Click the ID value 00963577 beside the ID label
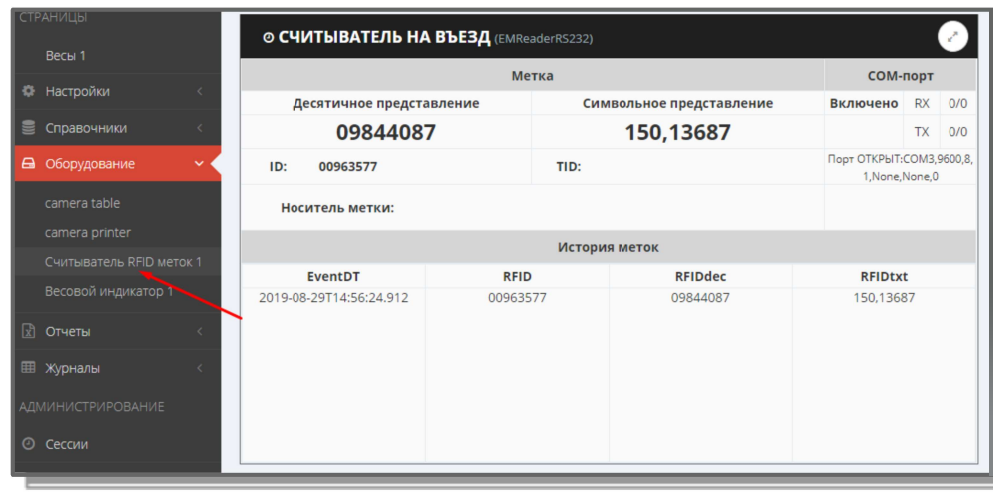993x494 pixels. click(x=348, y=167)
